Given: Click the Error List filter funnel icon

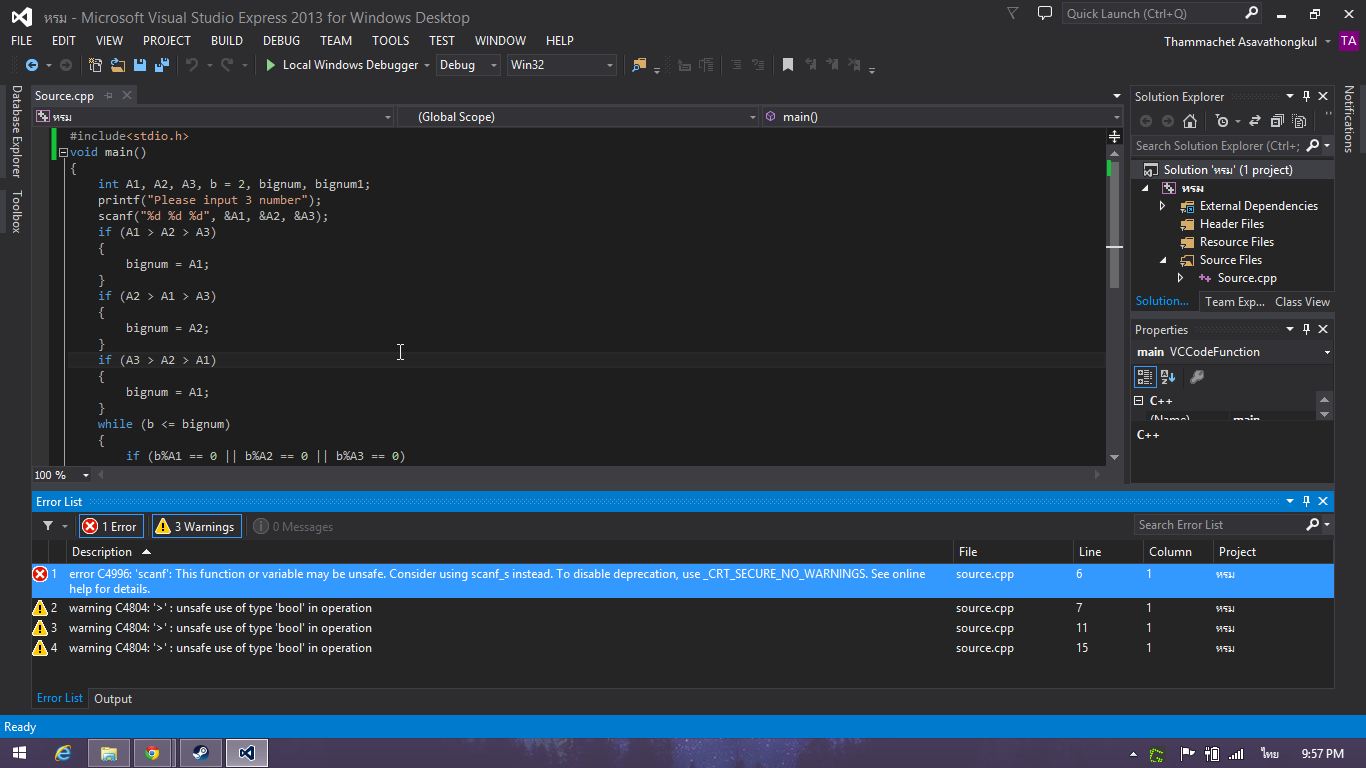Looking at the screenshot, I should (48, 526).
